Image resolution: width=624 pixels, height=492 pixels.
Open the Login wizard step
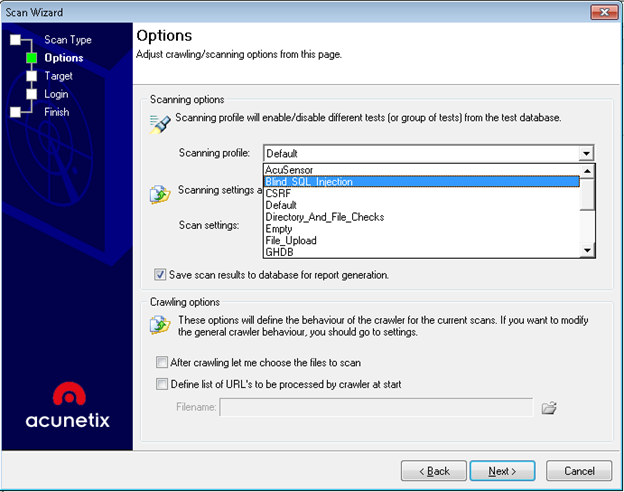[x=56, y=94]
